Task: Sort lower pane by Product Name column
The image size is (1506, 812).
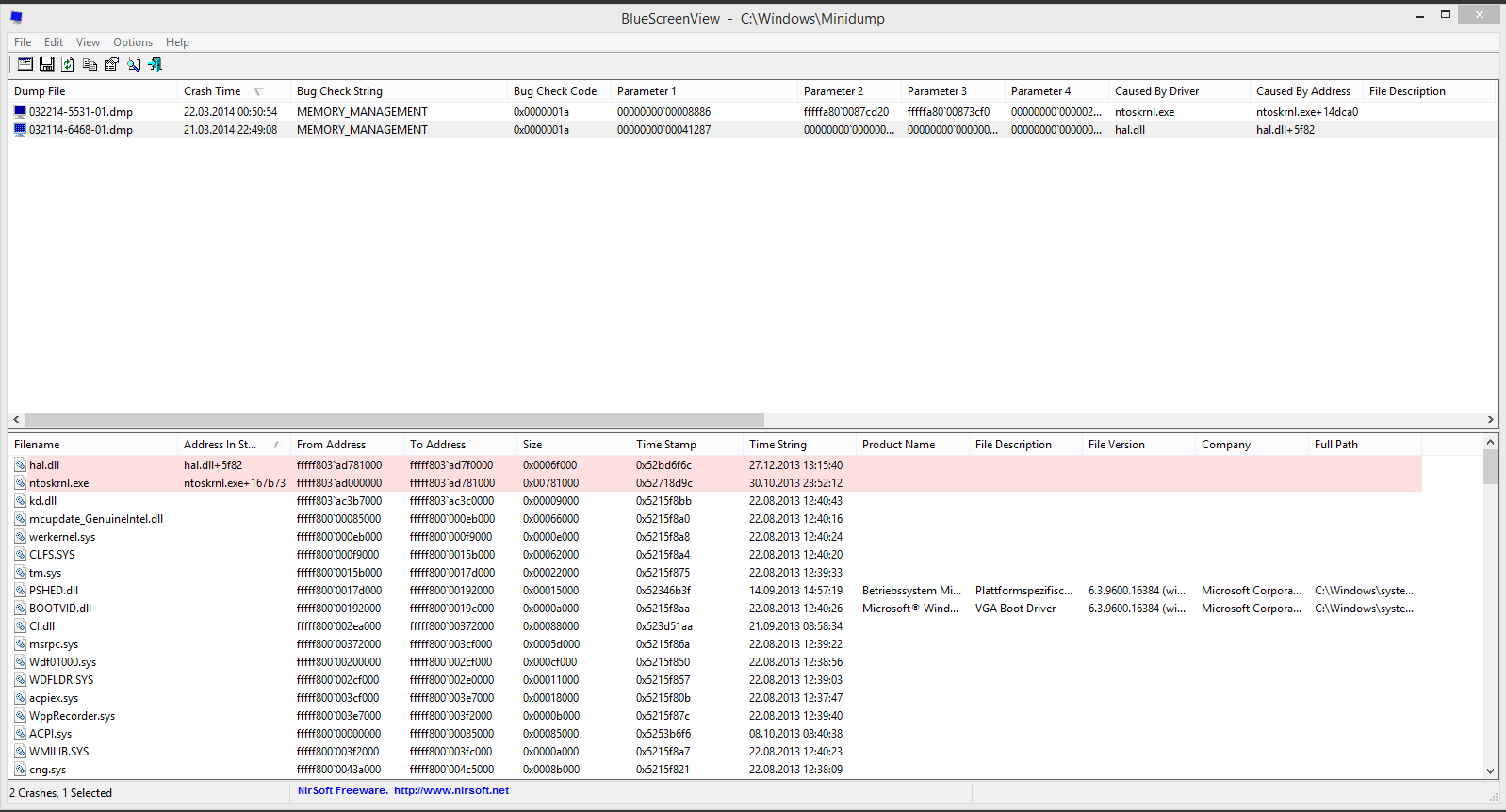Action: [912, 445]
